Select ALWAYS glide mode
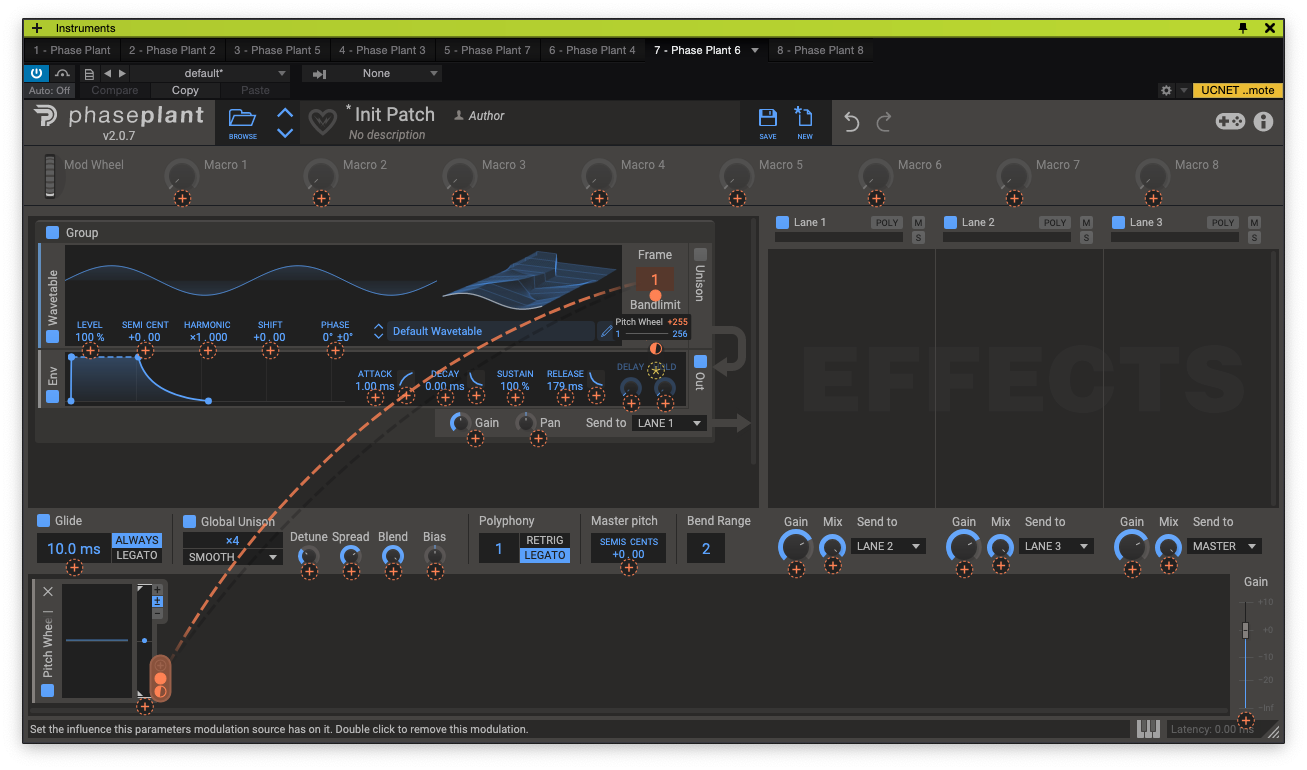Image resolution: width=1307 pixels, height=770 pixels. pyautogui.click(x=136, y=540)
